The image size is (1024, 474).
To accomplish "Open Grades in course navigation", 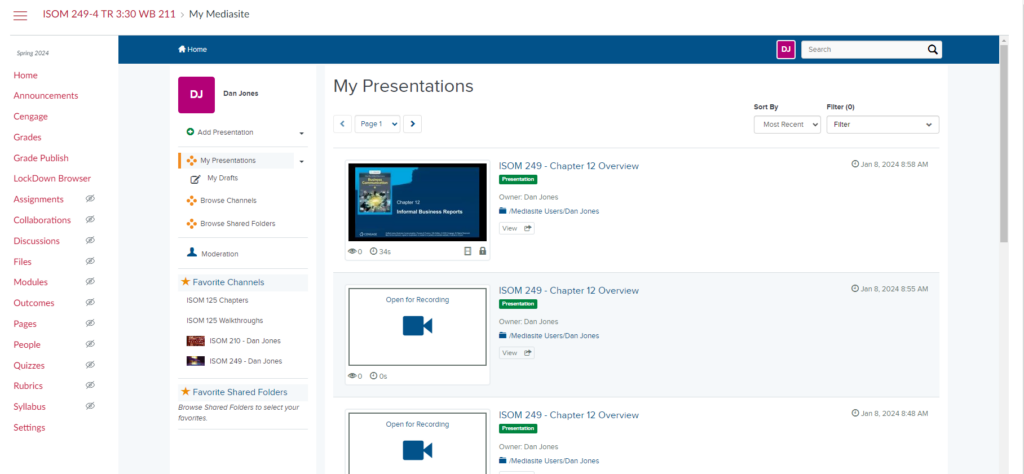I will click(27, 137).
